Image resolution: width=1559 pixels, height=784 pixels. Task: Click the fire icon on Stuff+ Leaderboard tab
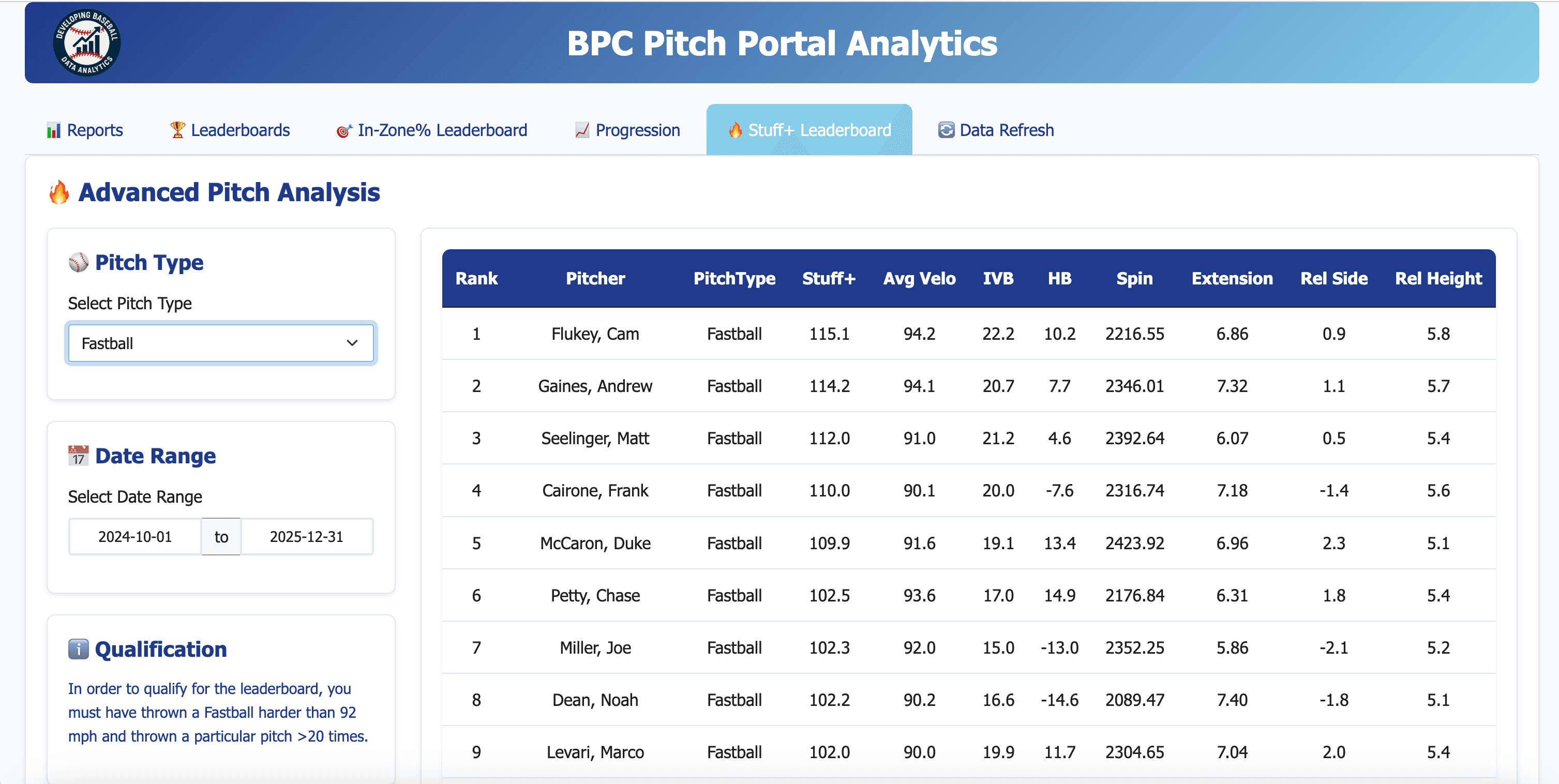tap(734, 130)
